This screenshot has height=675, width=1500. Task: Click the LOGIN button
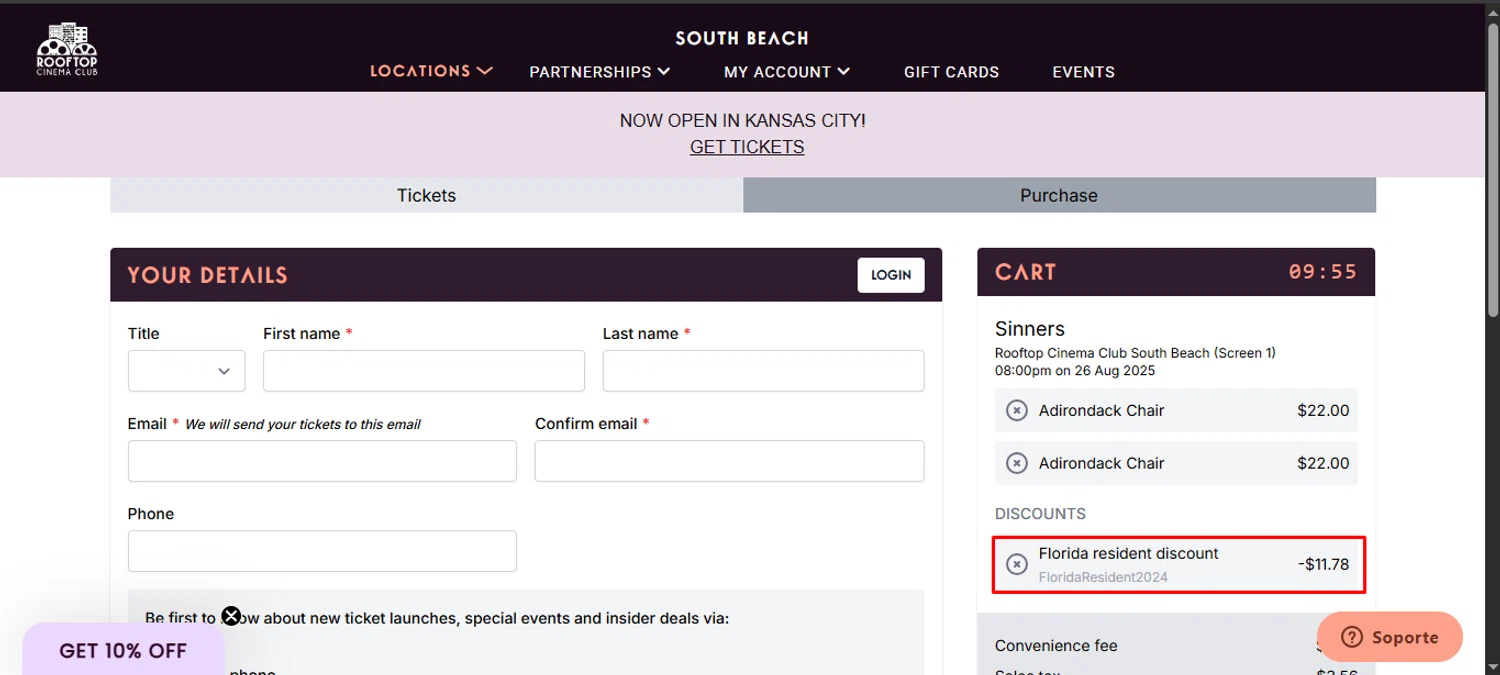pos(891,275)
